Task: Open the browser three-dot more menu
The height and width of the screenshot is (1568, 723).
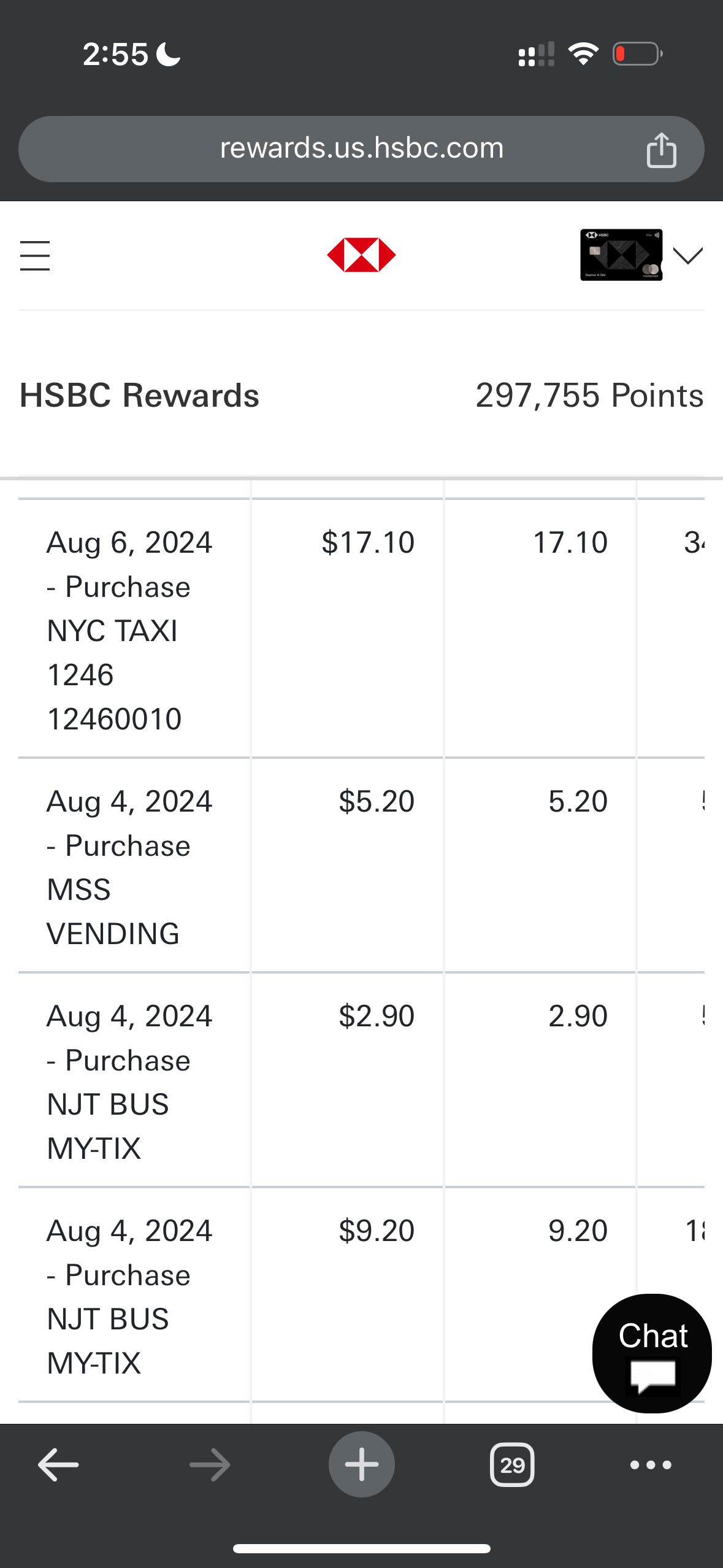Action: point(651,1465)
